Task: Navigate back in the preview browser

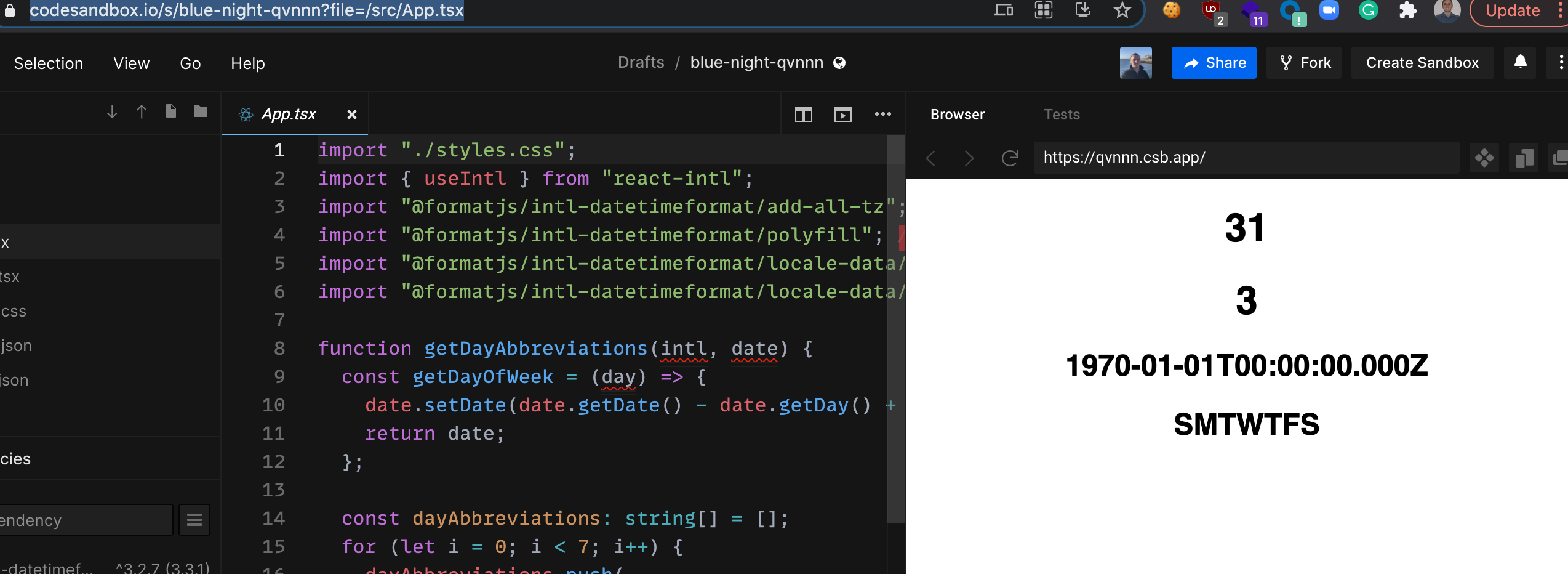Action: click(930, 158)
